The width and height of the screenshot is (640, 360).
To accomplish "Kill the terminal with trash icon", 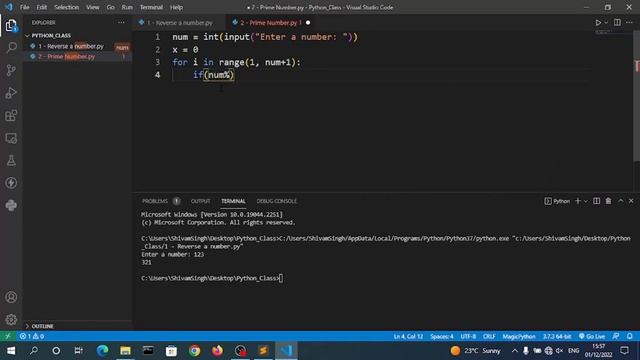I will [608, 201].
